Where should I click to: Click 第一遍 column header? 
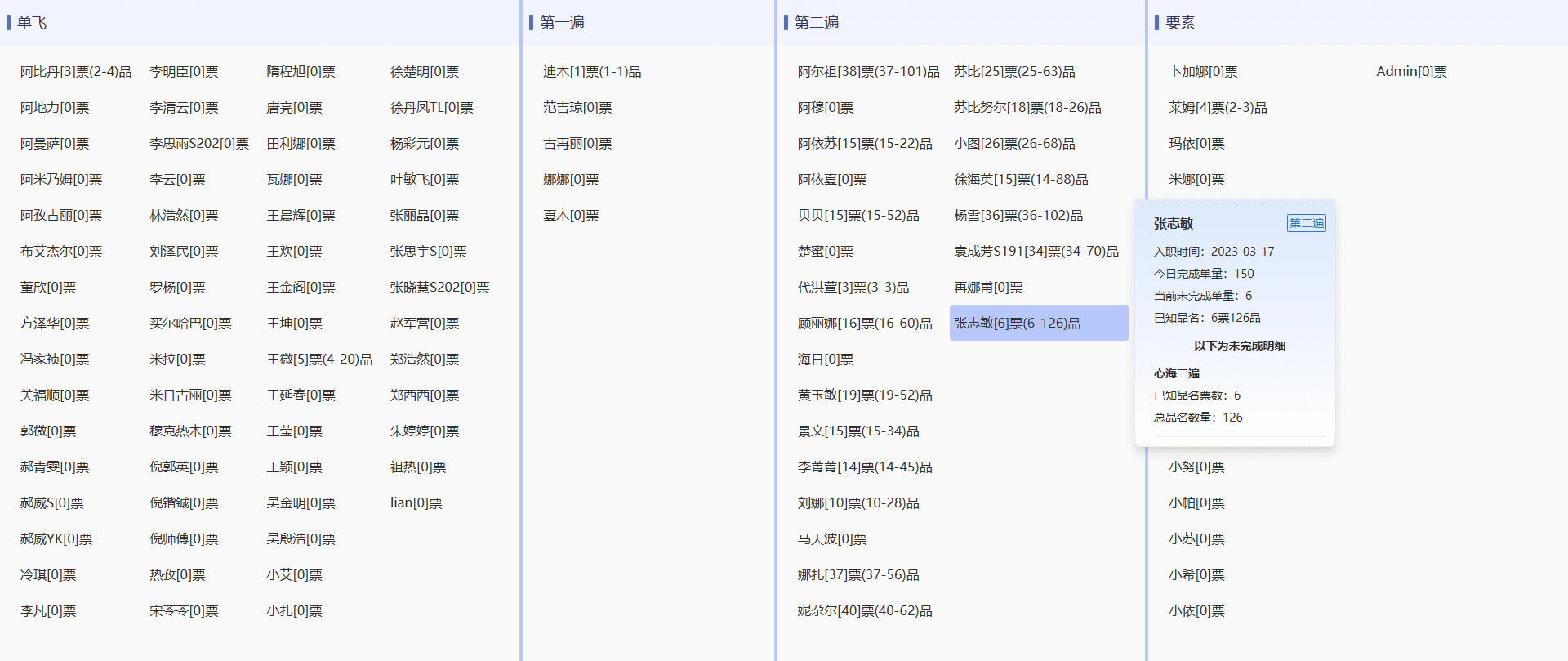point(562,23)
